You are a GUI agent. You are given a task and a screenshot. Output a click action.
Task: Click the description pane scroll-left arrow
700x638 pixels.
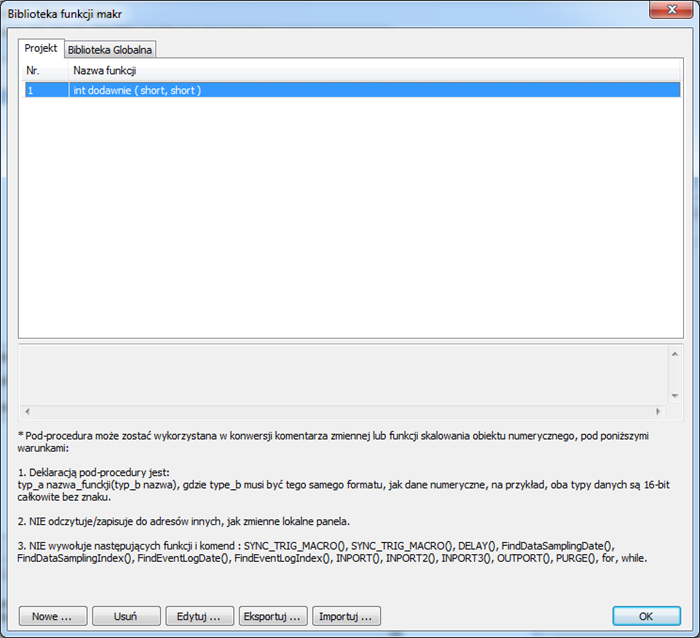coord(27,411)
